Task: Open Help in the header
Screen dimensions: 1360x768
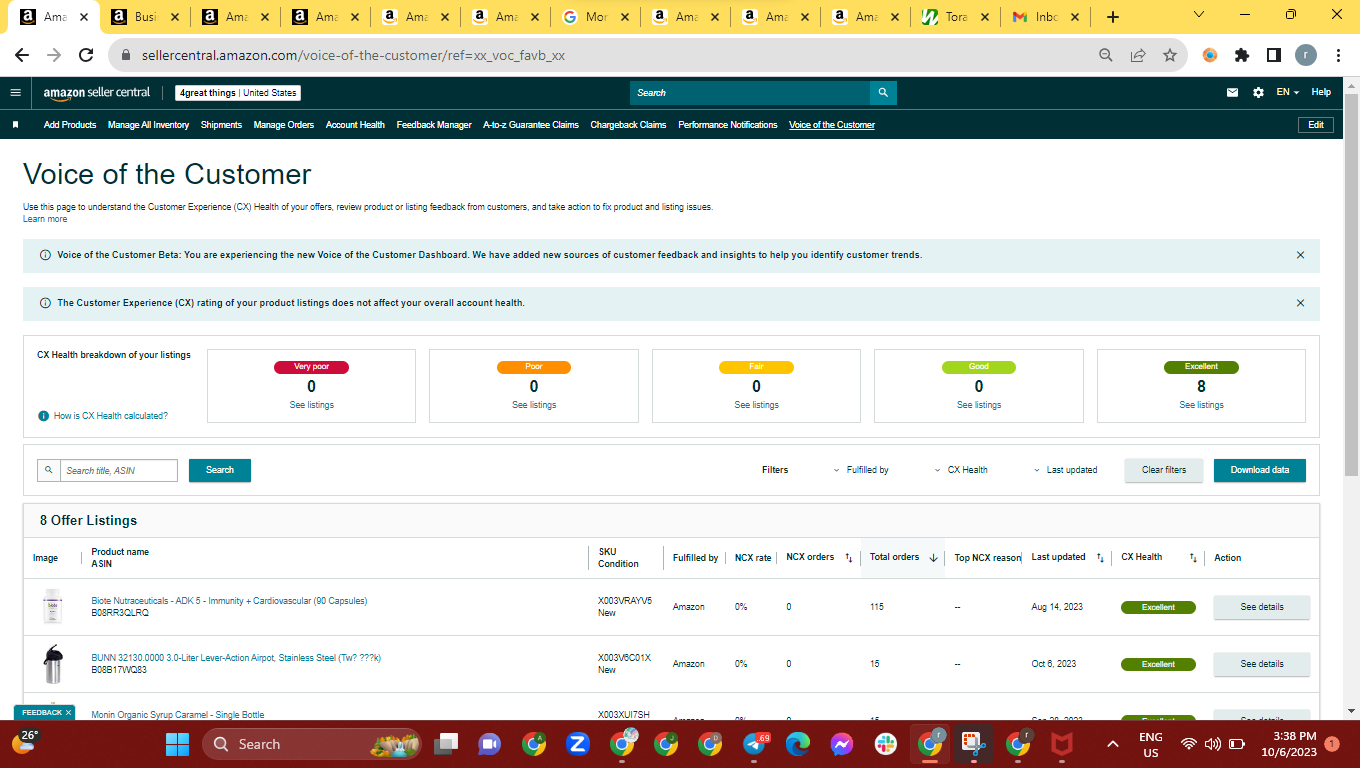Action: pyautogui.click(x=1321, y=92)
